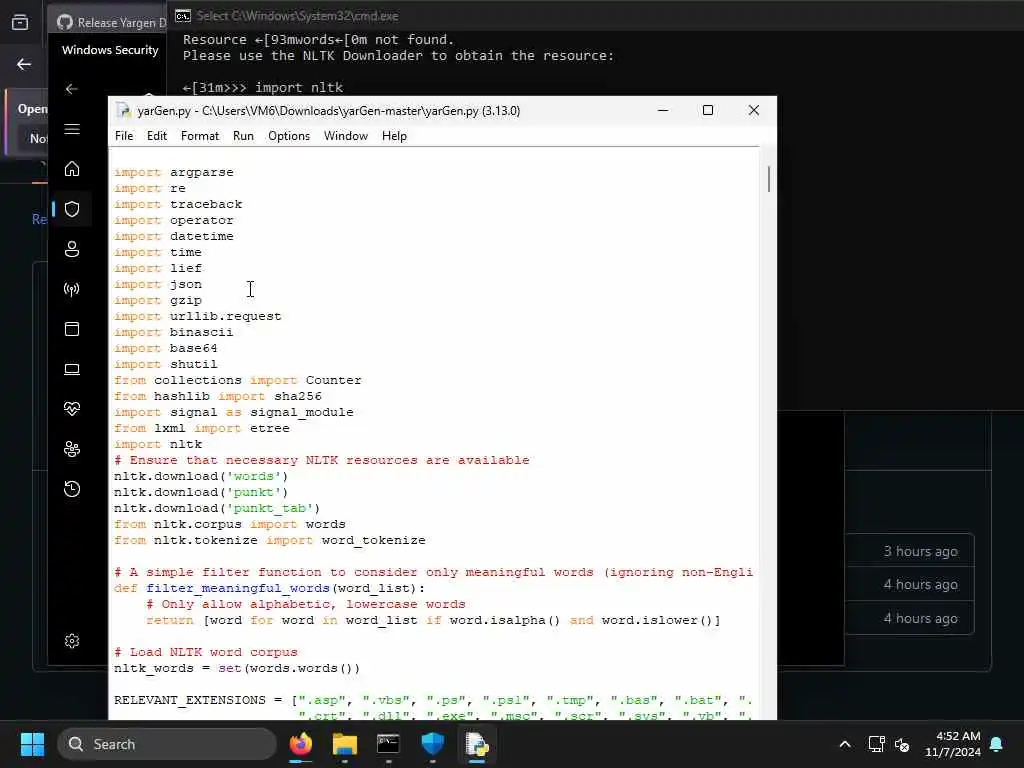The width and height of the screenshot is (1024, 768).
Task: Click line "nltk.download('words')"
Action: (x=201, y=476)
